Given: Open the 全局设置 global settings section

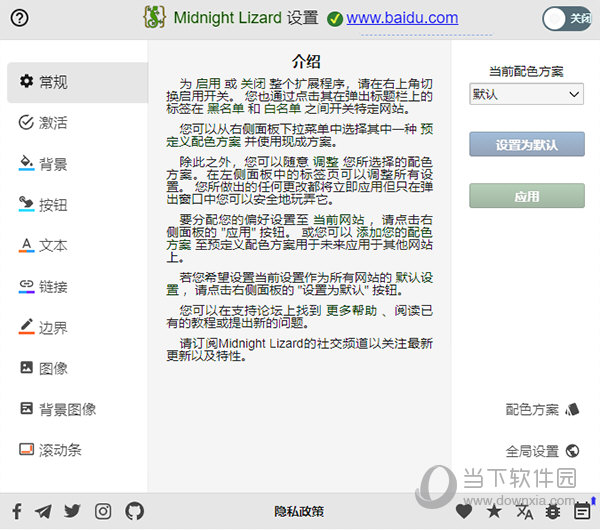Looking at the screenshot, I should 542,451.
